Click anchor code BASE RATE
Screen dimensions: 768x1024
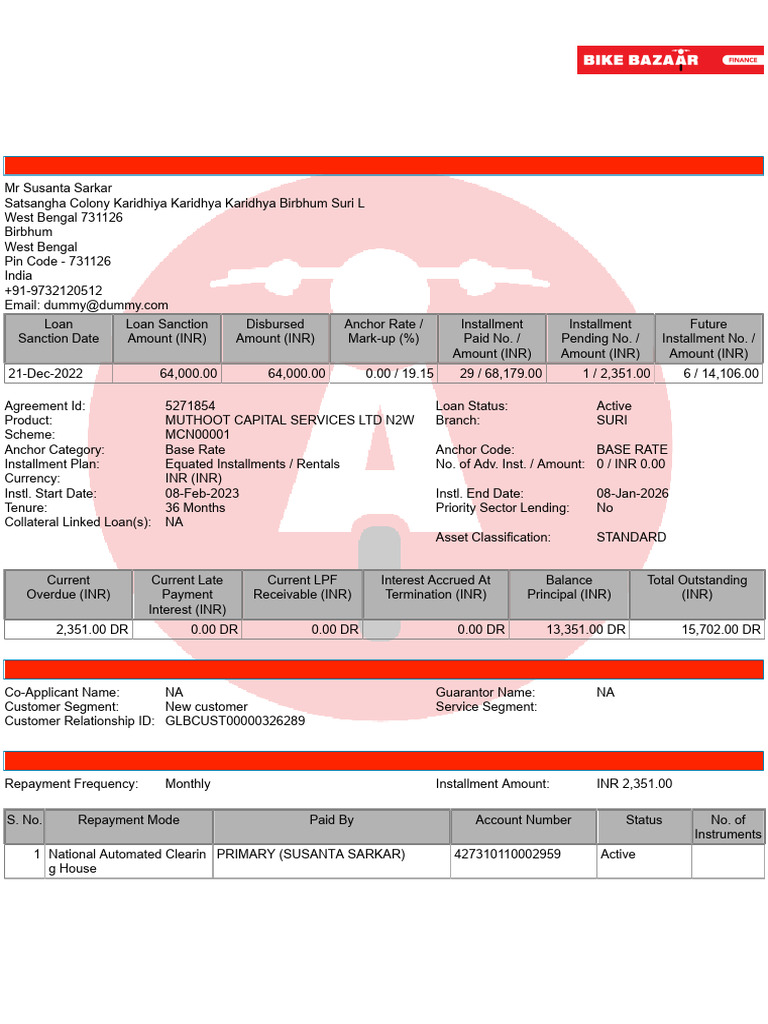pos(632,449)
